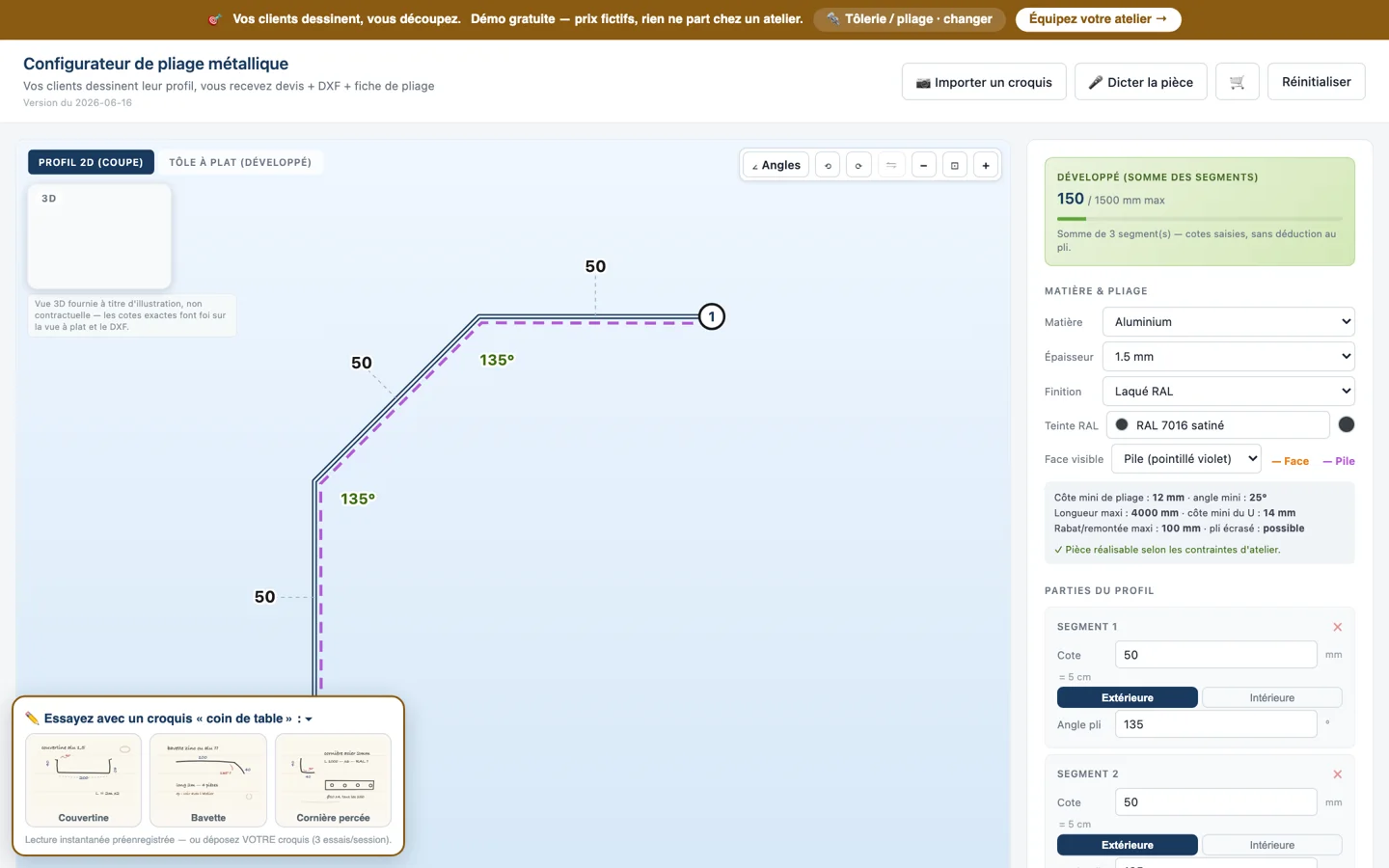This screenshot has width=1389, height=868.
Task: Expand the Face visible dropdown
Action: coord(1185,459)
